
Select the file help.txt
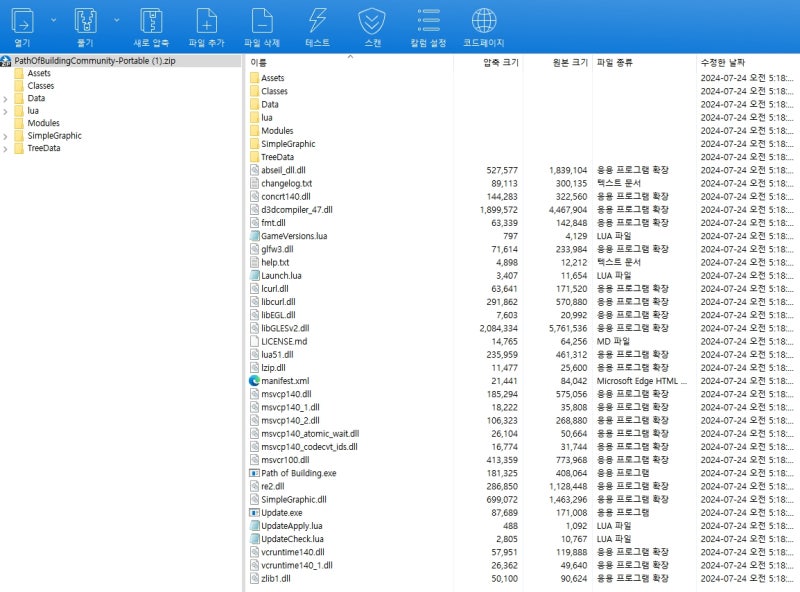(275, 262)
